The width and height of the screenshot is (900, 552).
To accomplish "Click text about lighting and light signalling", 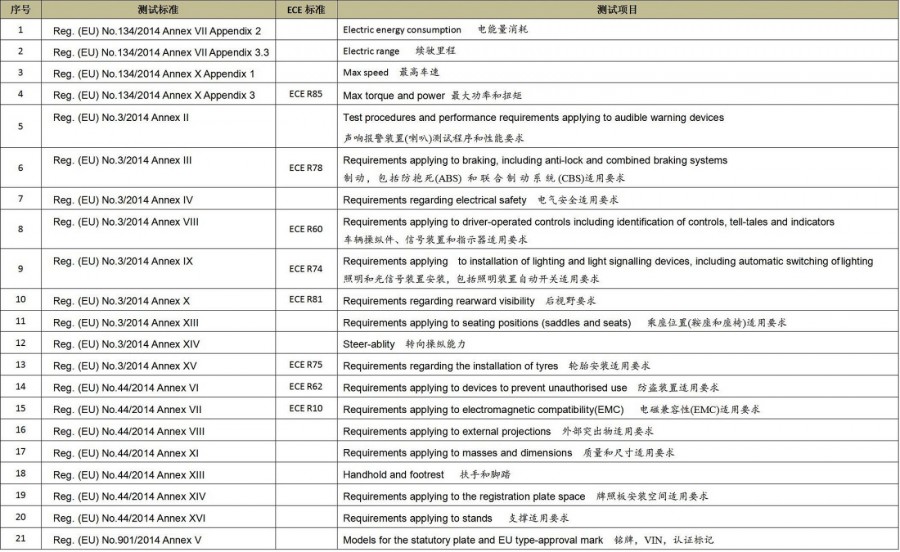I will tap(608, 262).
